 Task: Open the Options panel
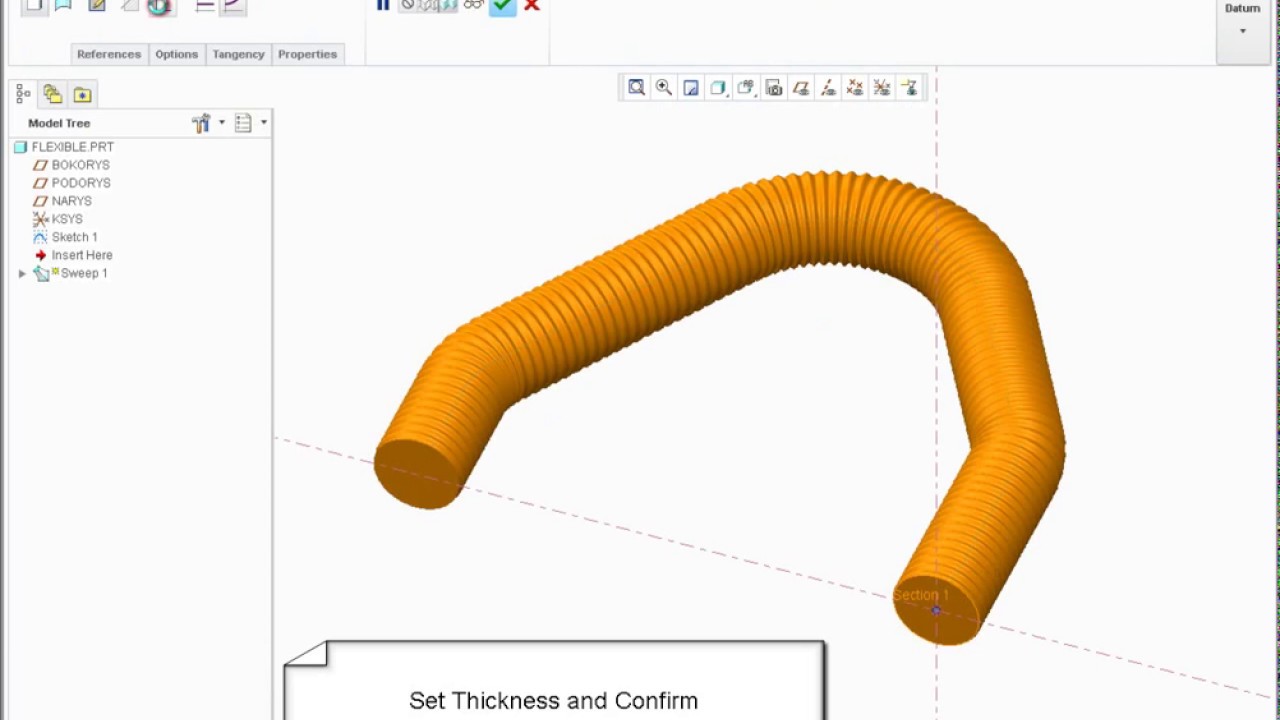coord(176,54)
